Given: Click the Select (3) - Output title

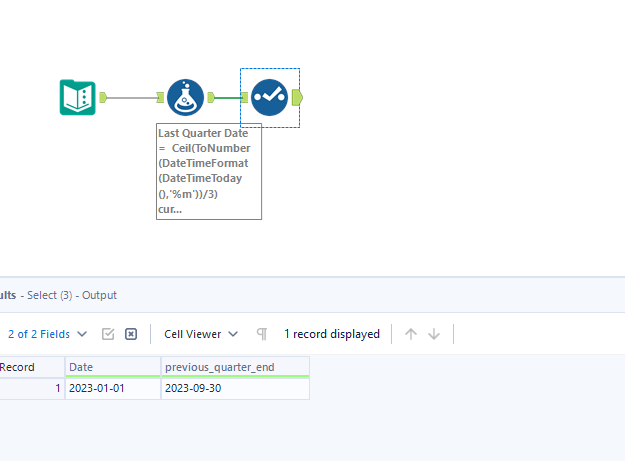Looking at the screenshot, I should tap(72, 295).
